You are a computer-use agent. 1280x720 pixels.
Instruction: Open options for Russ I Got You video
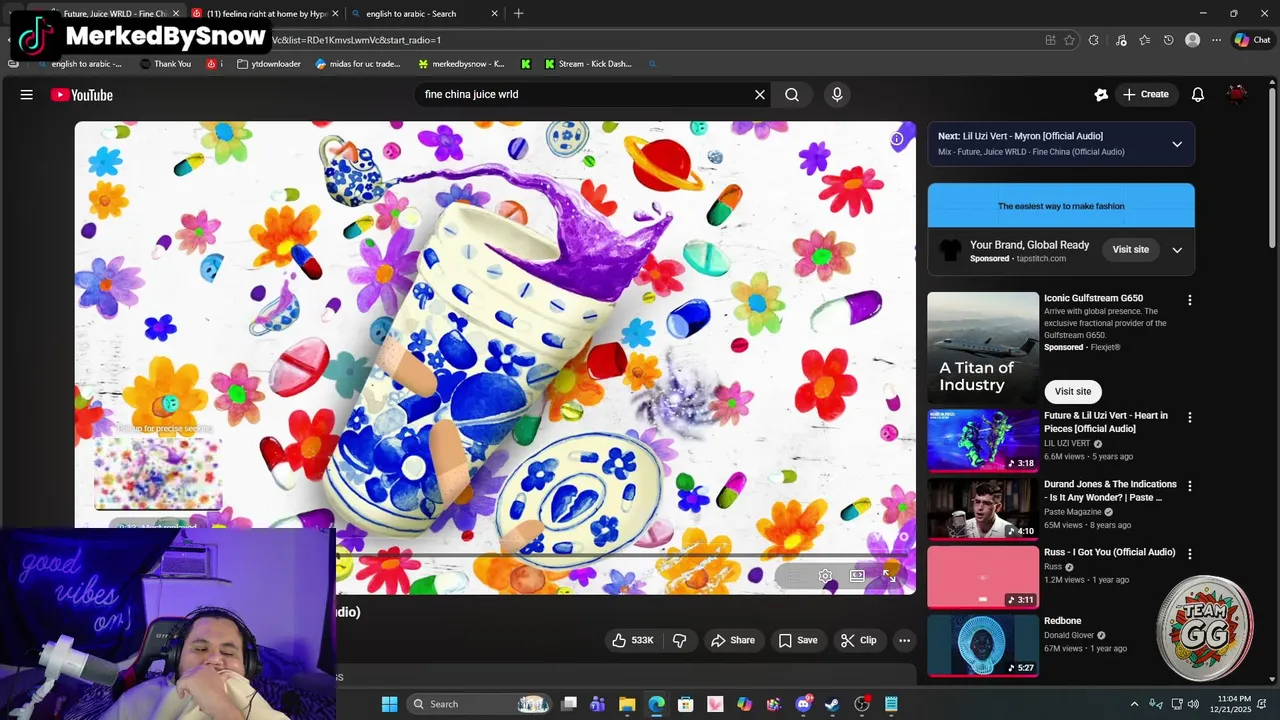pyautogui.click(x=1189, y=553)
